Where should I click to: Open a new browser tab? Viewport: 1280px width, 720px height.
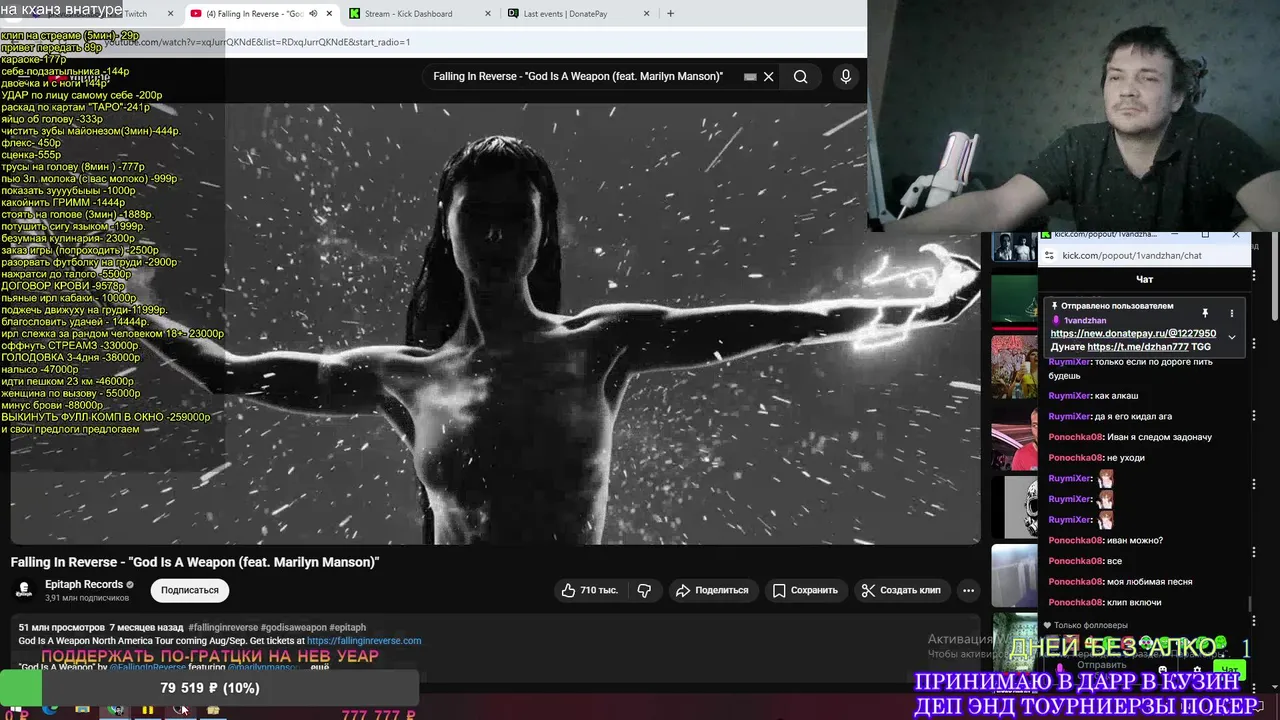pyautogui.click(x=670, y=14)
